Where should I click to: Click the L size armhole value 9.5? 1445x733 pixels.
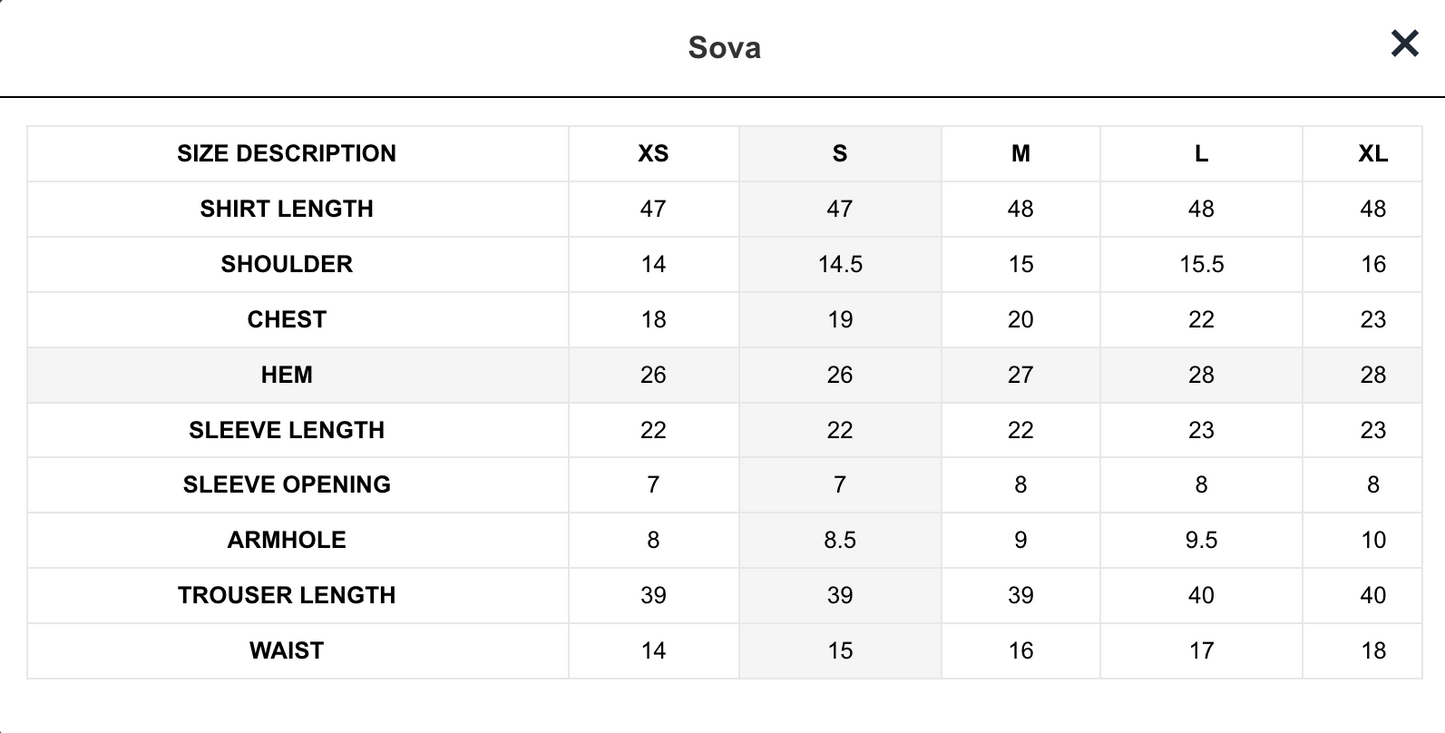(x=1201, y=540)
